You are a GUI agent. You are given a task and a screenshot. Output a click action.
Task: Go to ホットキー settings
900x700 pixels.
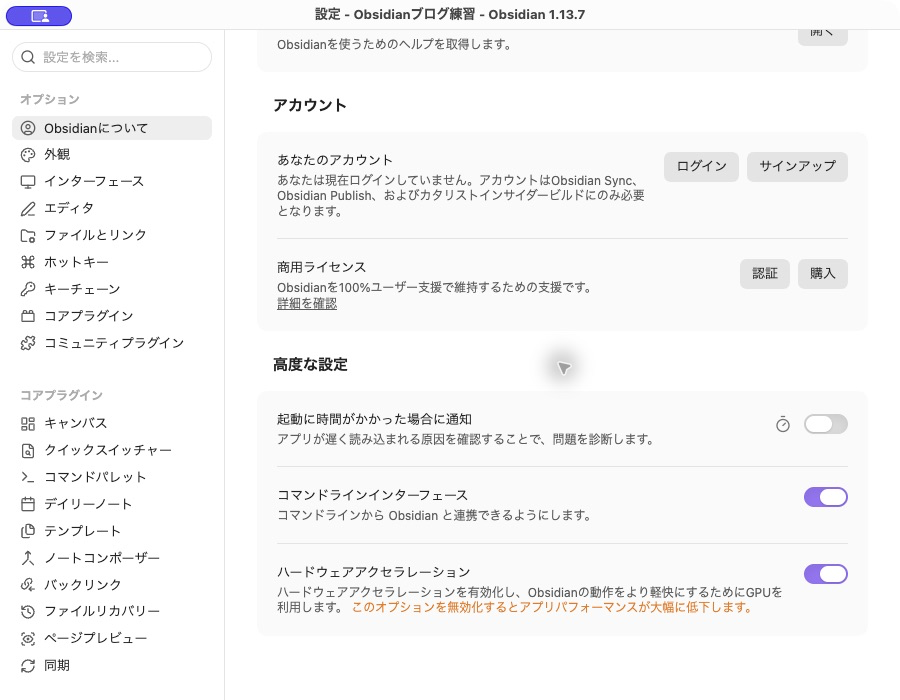pos(112,262)
